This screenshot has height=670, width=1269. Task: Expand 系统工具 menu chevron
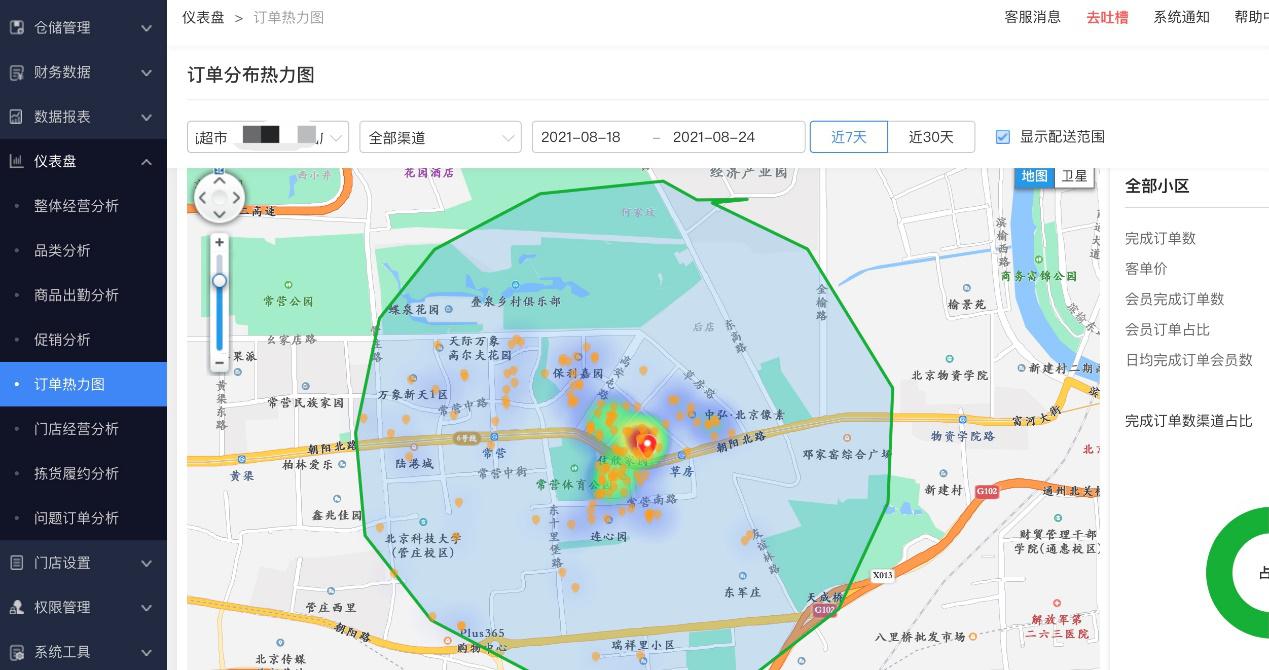pyautogui.click(x=146, y=652)
